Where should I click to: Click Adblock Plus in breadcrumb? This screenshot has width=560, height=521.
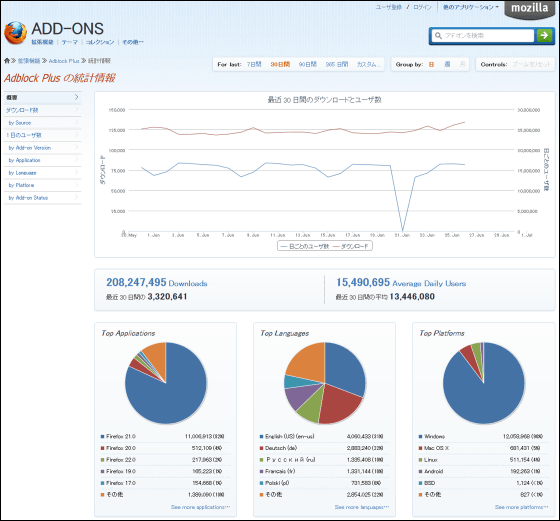pyautogui.click(x=64, y=61)
